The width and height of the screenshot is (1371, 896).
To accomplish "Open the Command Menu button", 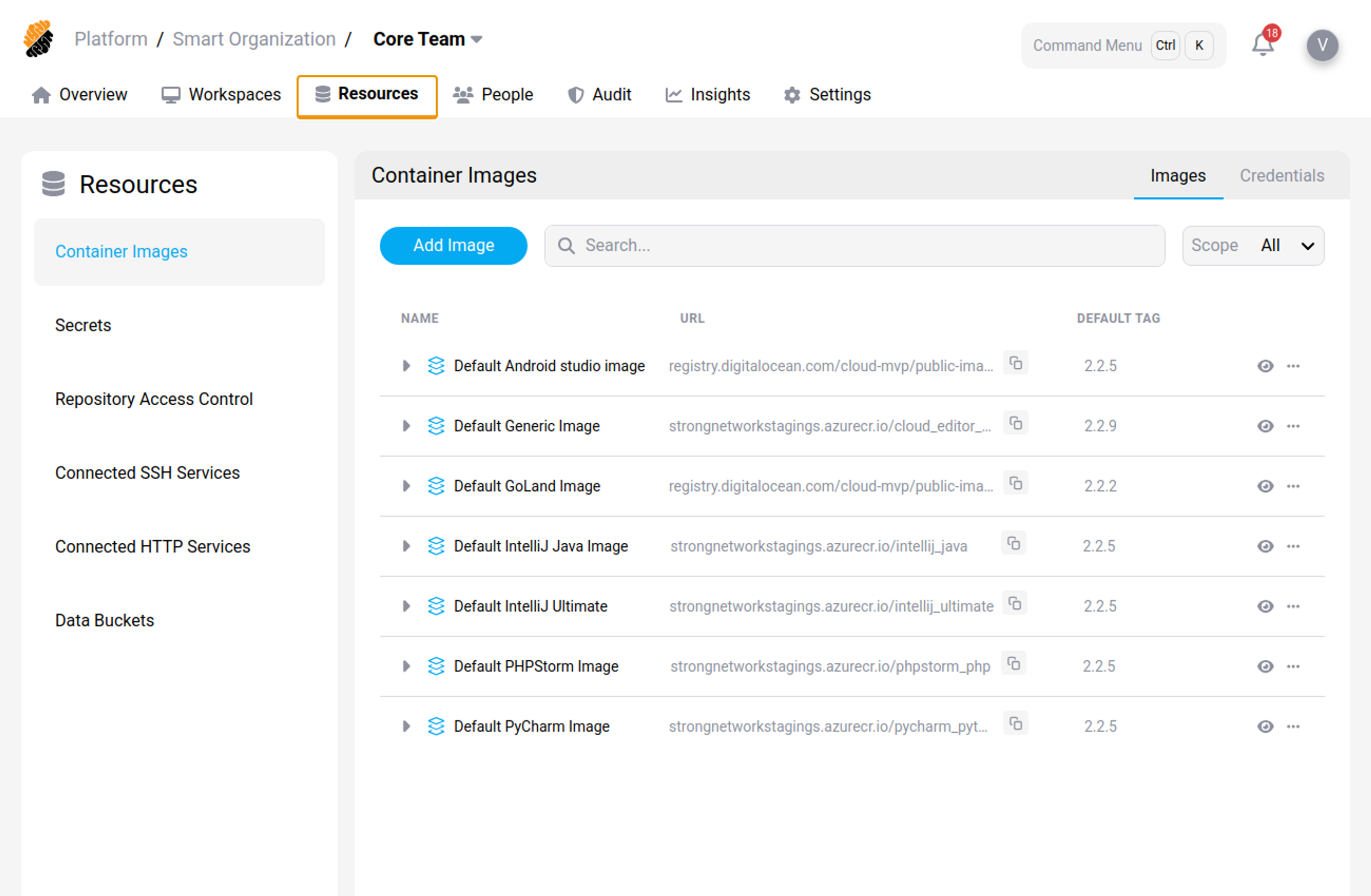I will (1124, 46).
